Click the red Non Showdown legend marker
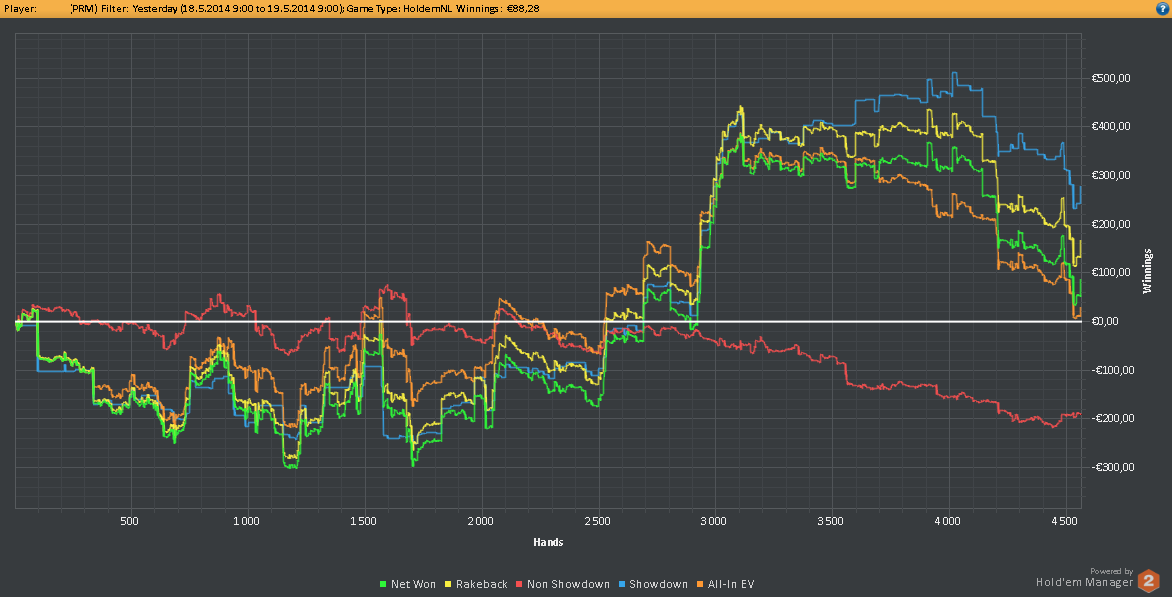 [x=520, y=584]
